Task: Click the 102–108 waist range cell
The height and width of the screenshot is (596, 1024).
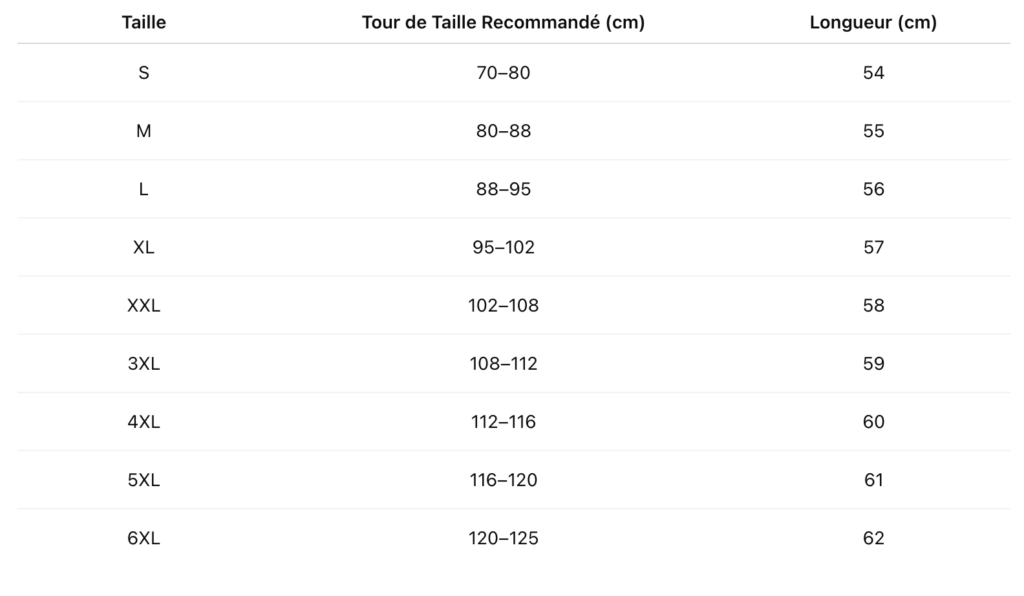Action: 503,305
